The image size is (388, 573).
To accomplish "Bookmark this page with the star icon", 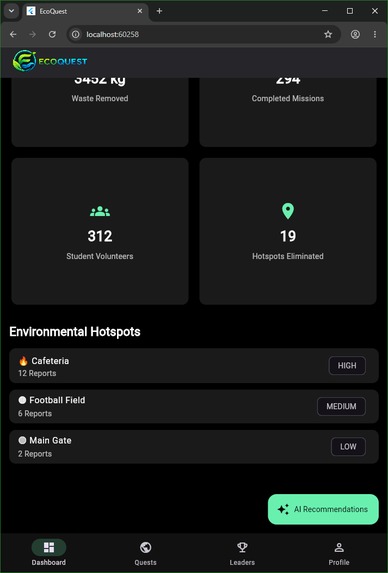I will click(x=328, y=34).
